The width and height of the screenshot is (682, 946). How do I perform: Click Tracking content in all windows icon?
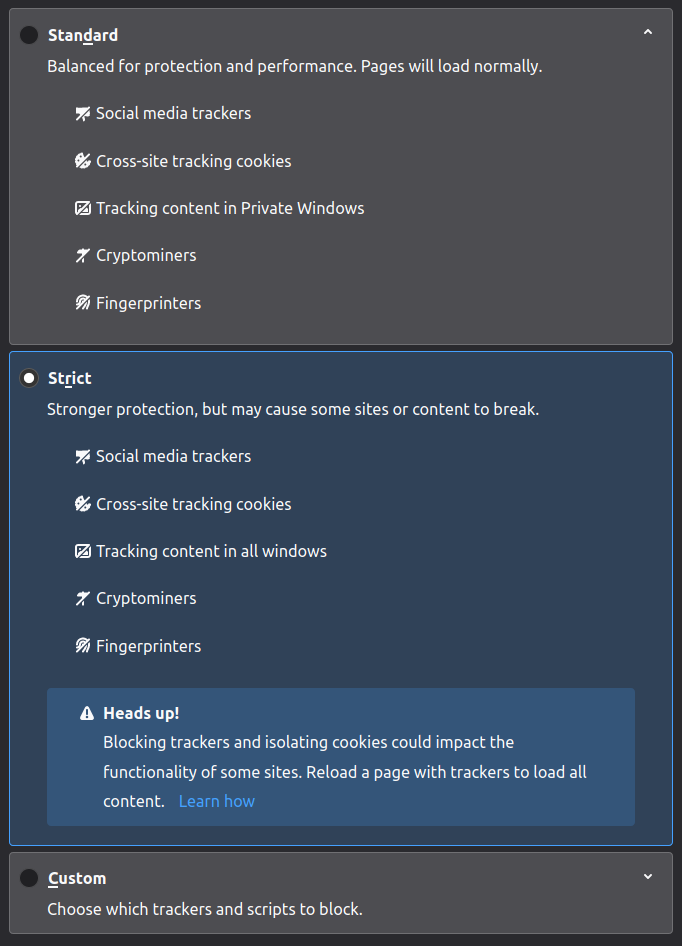pos(83,552)
